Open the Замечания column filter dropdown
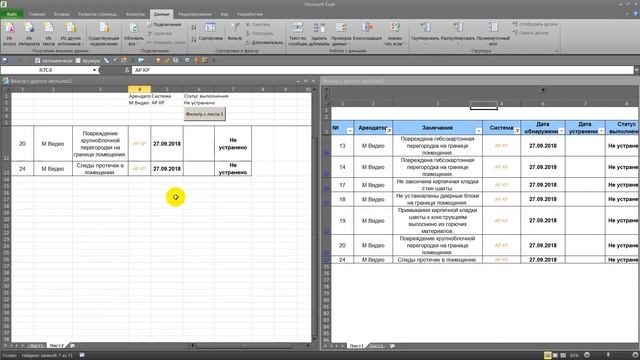 478,131
